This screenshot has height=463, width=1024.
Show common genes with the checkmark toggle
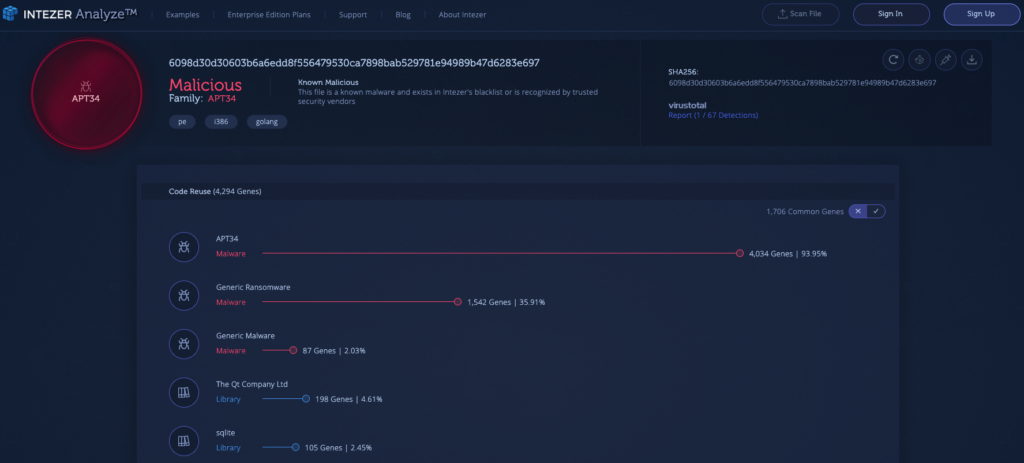876,211
